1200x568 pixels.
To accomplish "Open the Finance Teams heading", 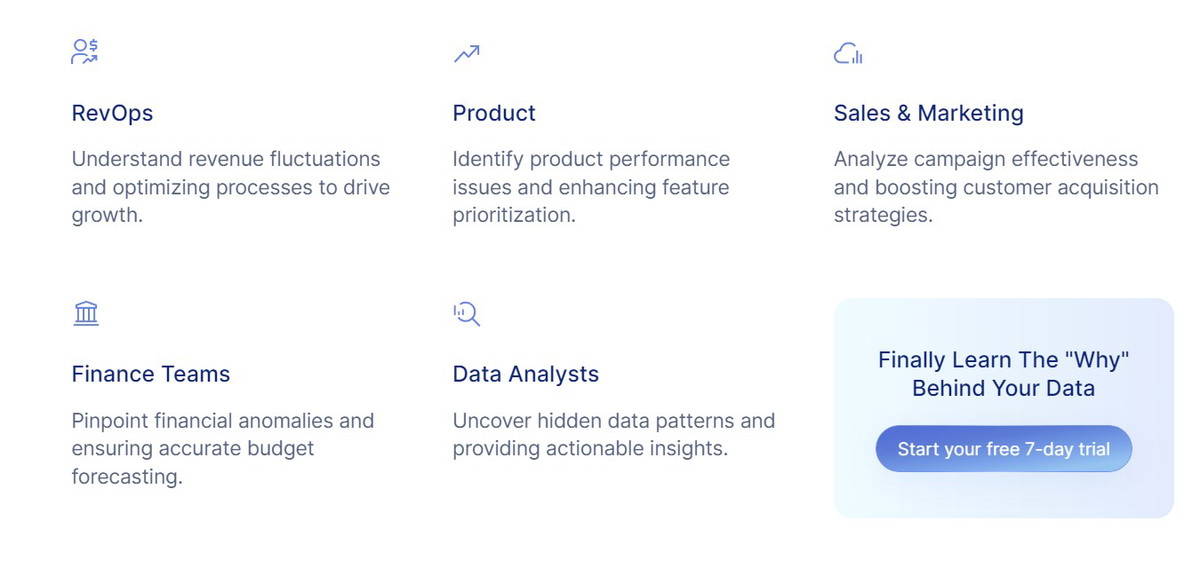I will [151, 374].
